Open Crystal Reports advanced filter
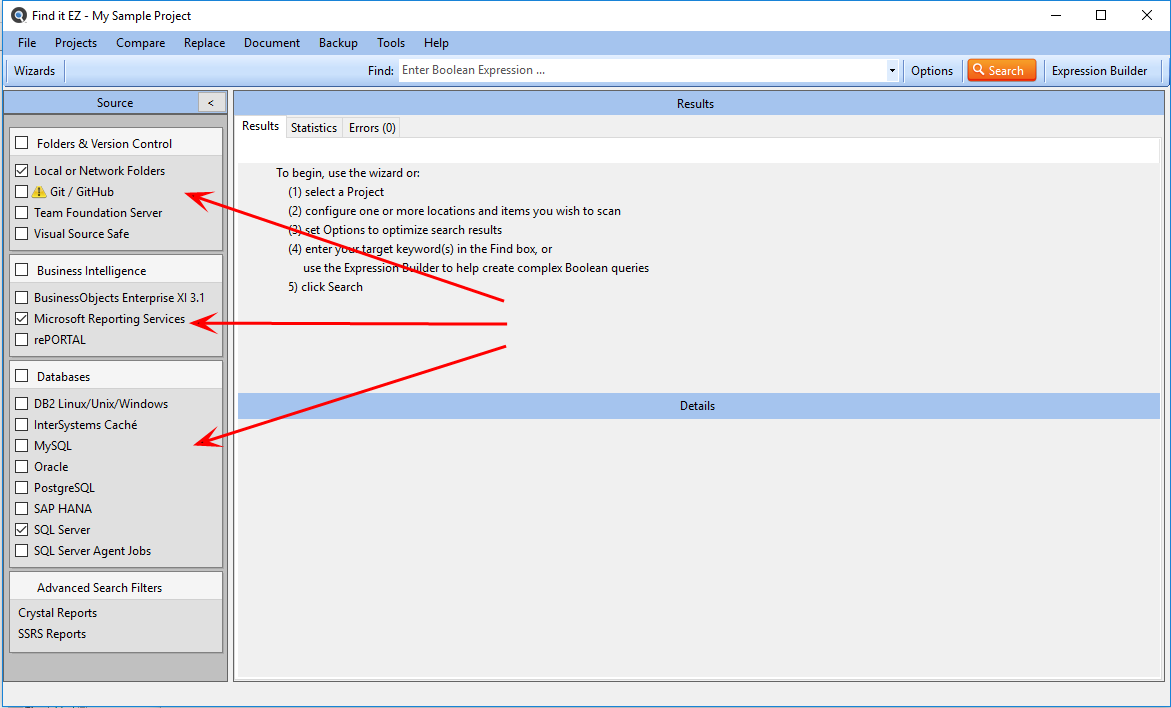Viewport: 1171px width, 708px height. 58,612
